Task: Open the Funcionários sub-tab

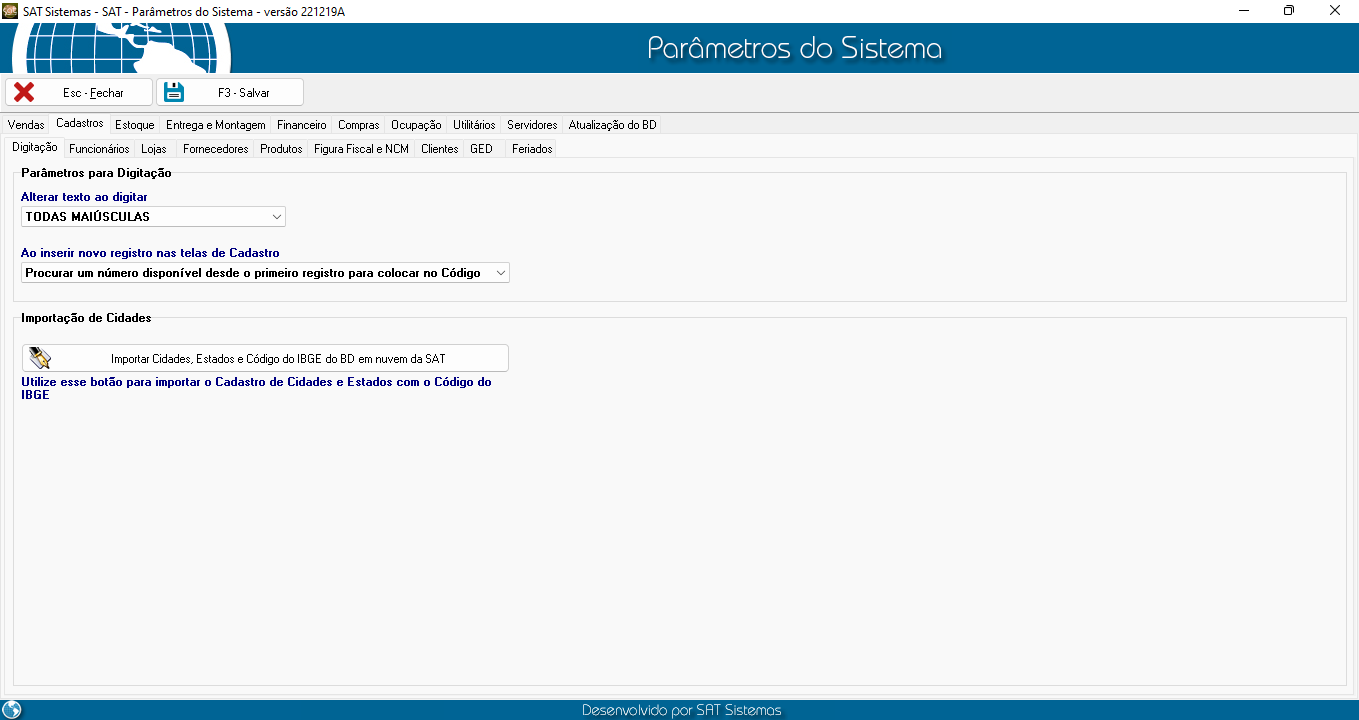Action: [x=99, y=149]
